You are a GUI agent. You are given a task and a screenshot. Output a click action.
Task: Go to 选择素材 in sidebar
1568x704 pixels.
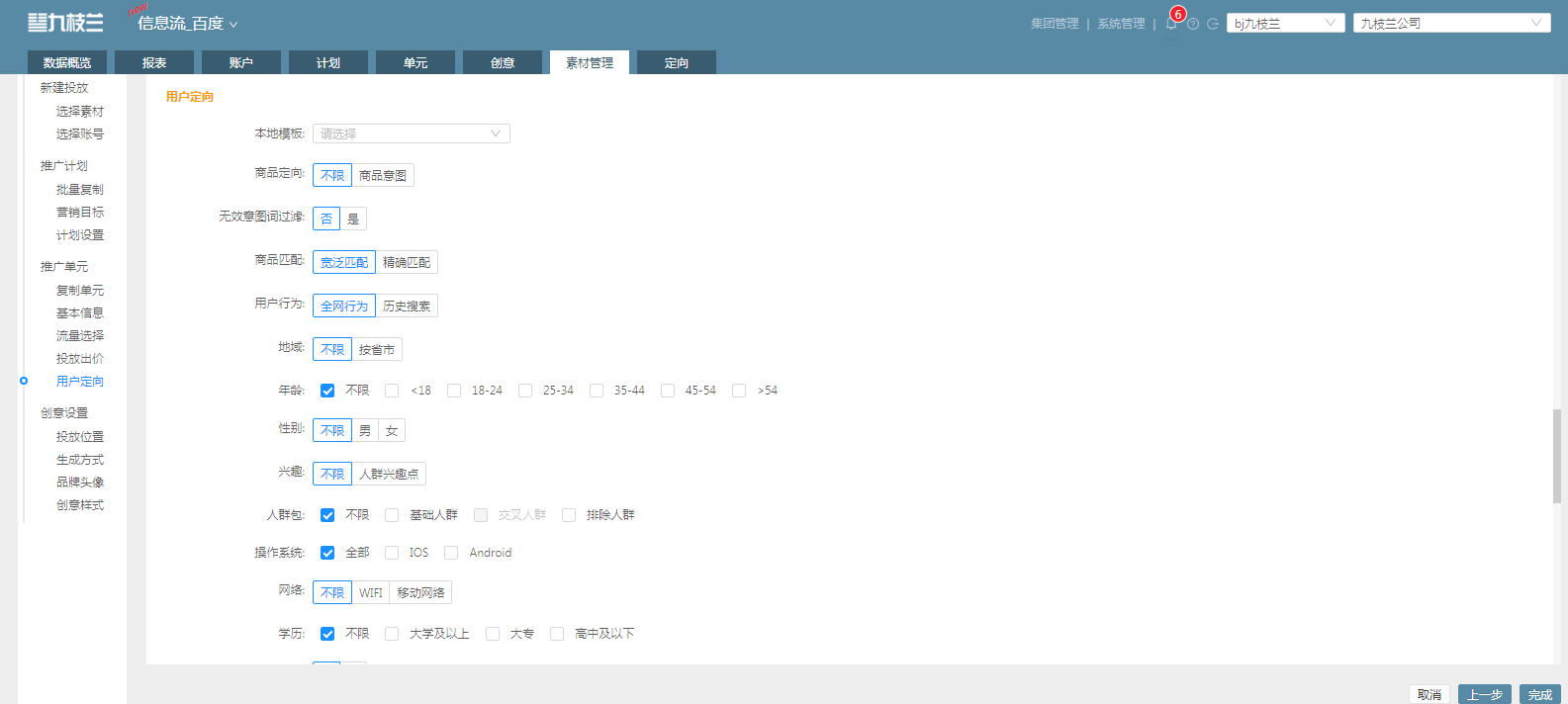(80, 112)
